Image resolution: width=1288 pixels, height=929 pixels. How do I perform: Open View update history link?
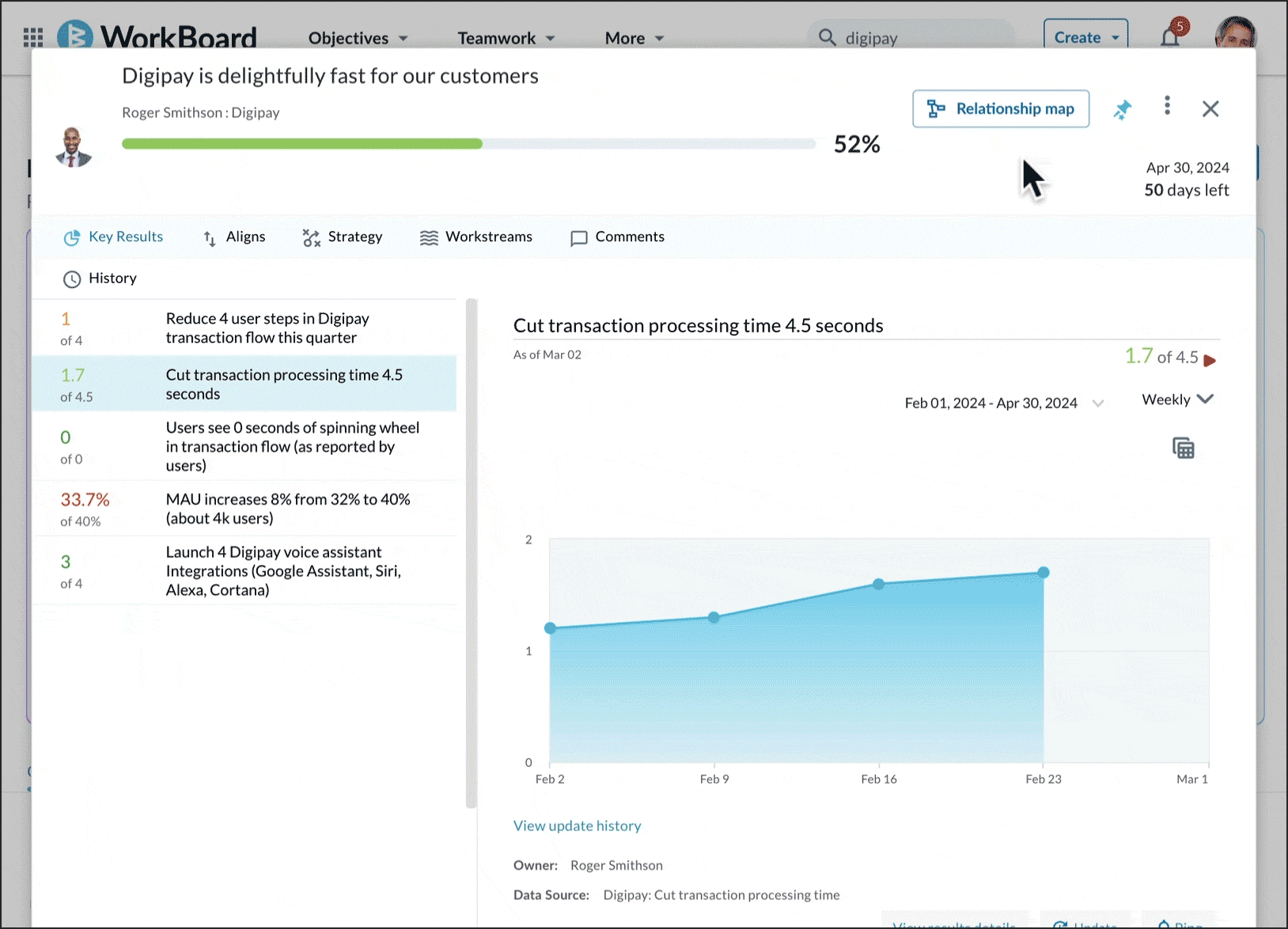tap(577, 825)
